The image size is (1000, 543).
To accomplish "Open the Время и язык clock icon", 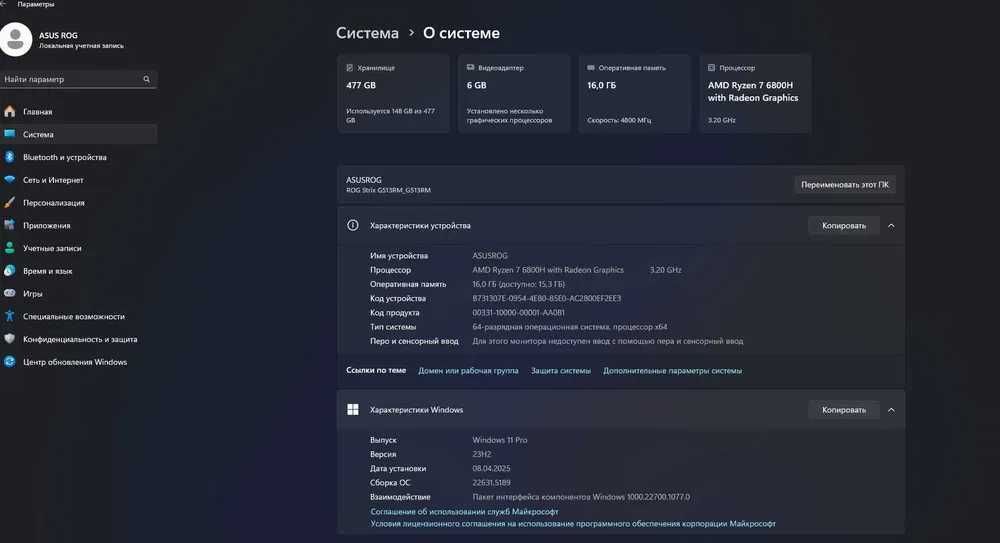I will (x=10, y=271).
